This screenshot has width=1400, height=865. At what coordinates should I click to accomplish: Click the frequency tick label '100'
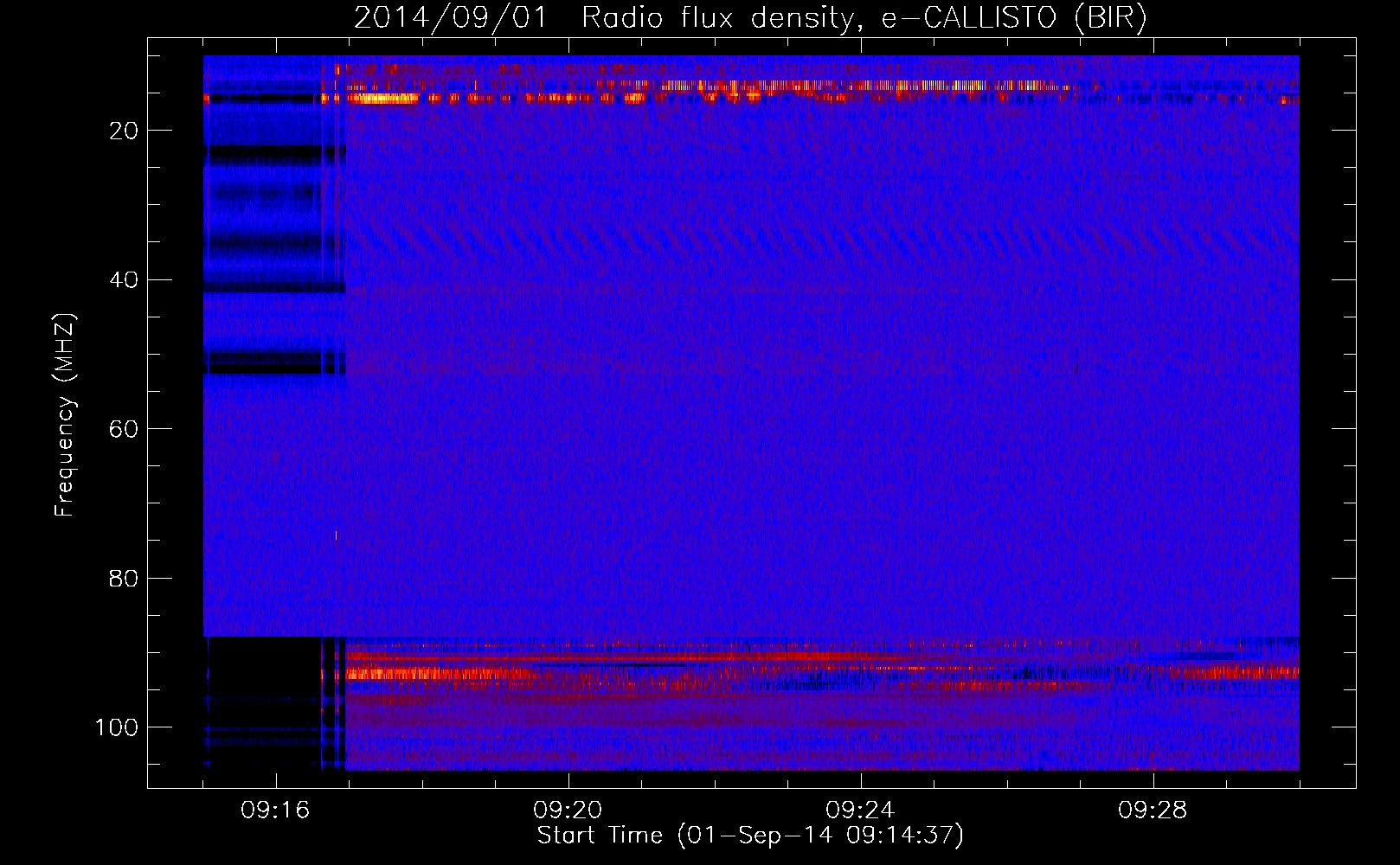pos(117,727)
